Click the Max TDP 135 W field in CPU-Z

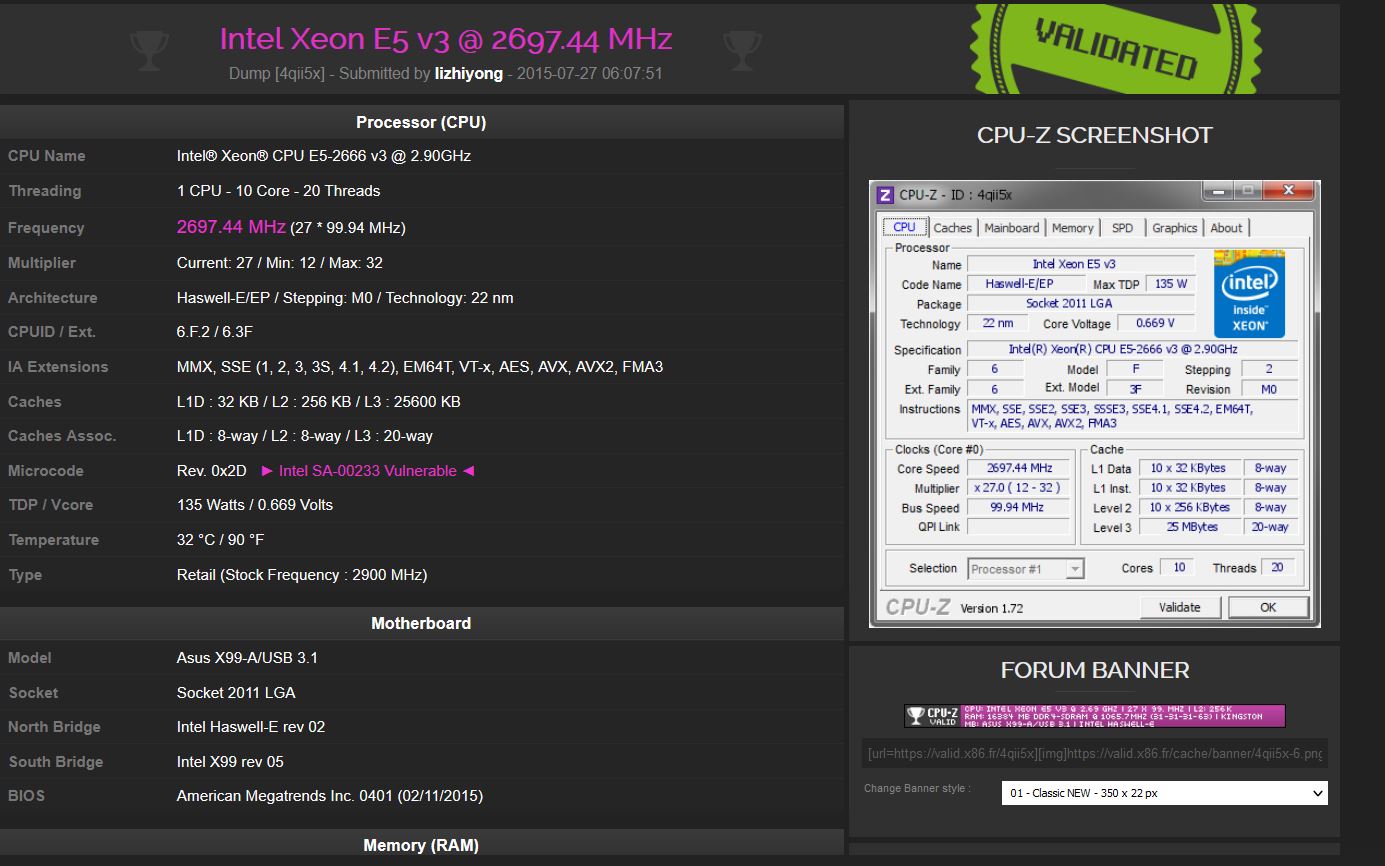pos(1171,284)
